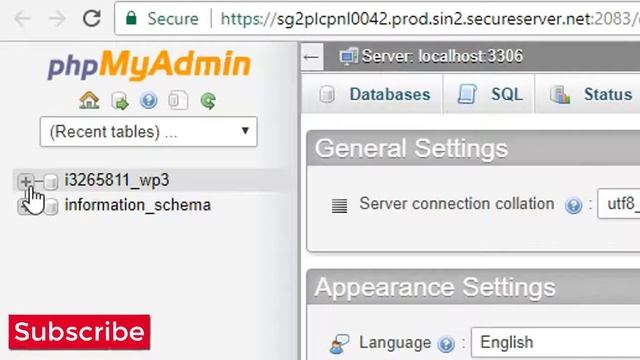This screenshot has height=360, width=640.
Task: Click the Server localhost:3306 breadcrumb
Action: coord(442,56)
